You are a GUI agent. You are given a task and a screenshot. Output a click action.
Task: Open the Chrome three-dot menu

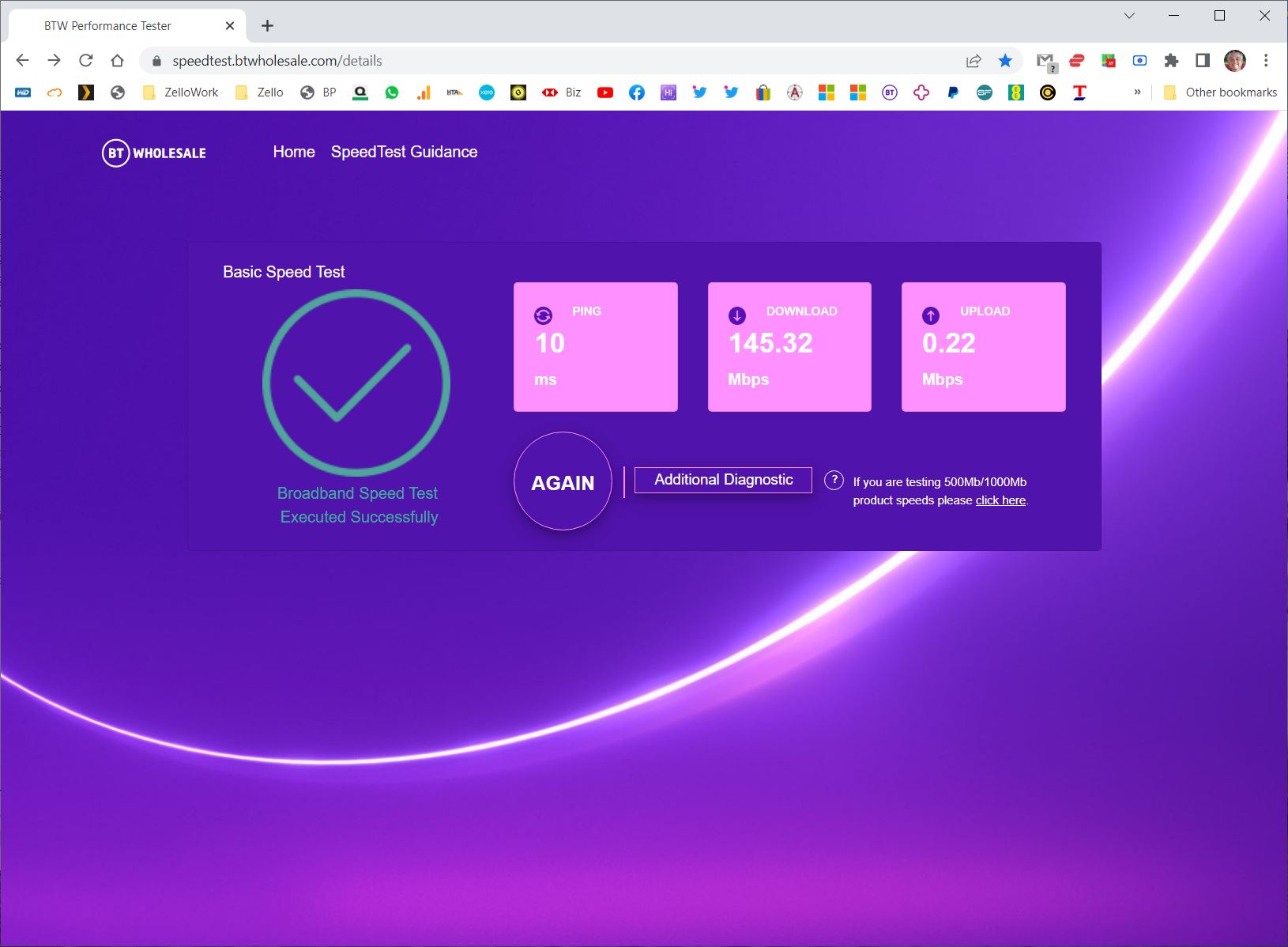pos(1266,61)
